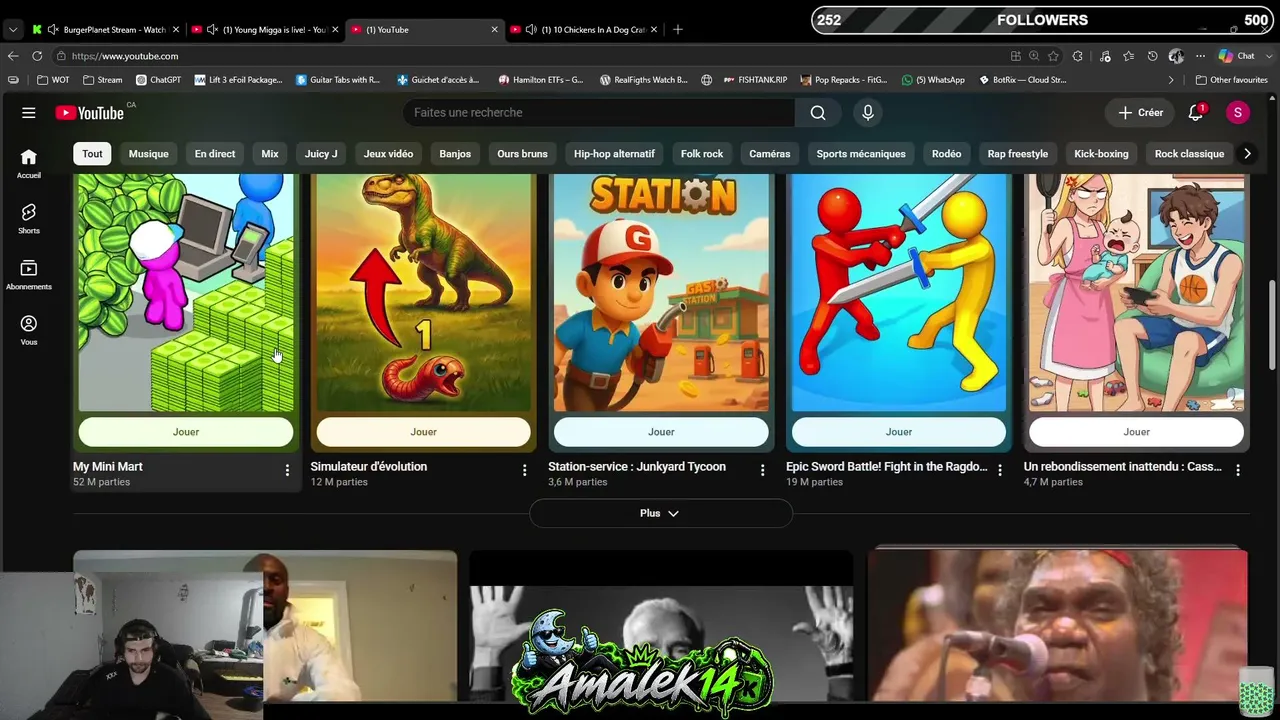
Task: Select the Sports mécaniques chip
Action: click(x=861, y=154)
